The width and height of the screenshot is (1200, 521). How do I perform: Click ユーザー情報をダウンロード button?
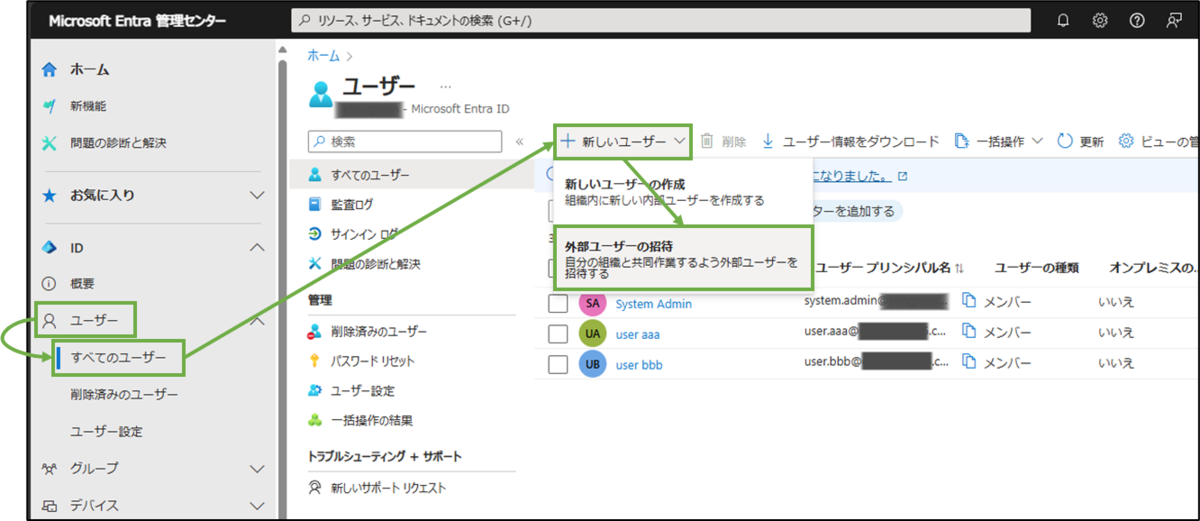(x=850, y=141)
